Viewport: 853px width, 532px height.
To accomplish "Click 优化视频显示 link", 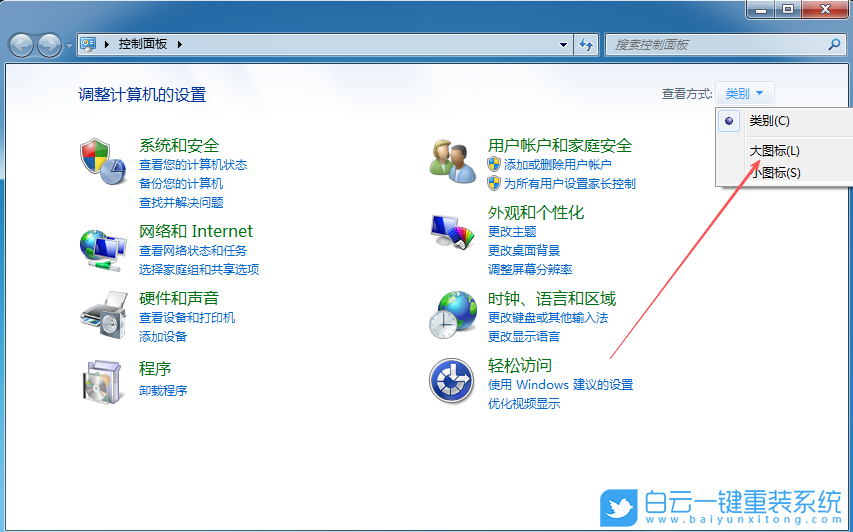I will tap(524, 404).
